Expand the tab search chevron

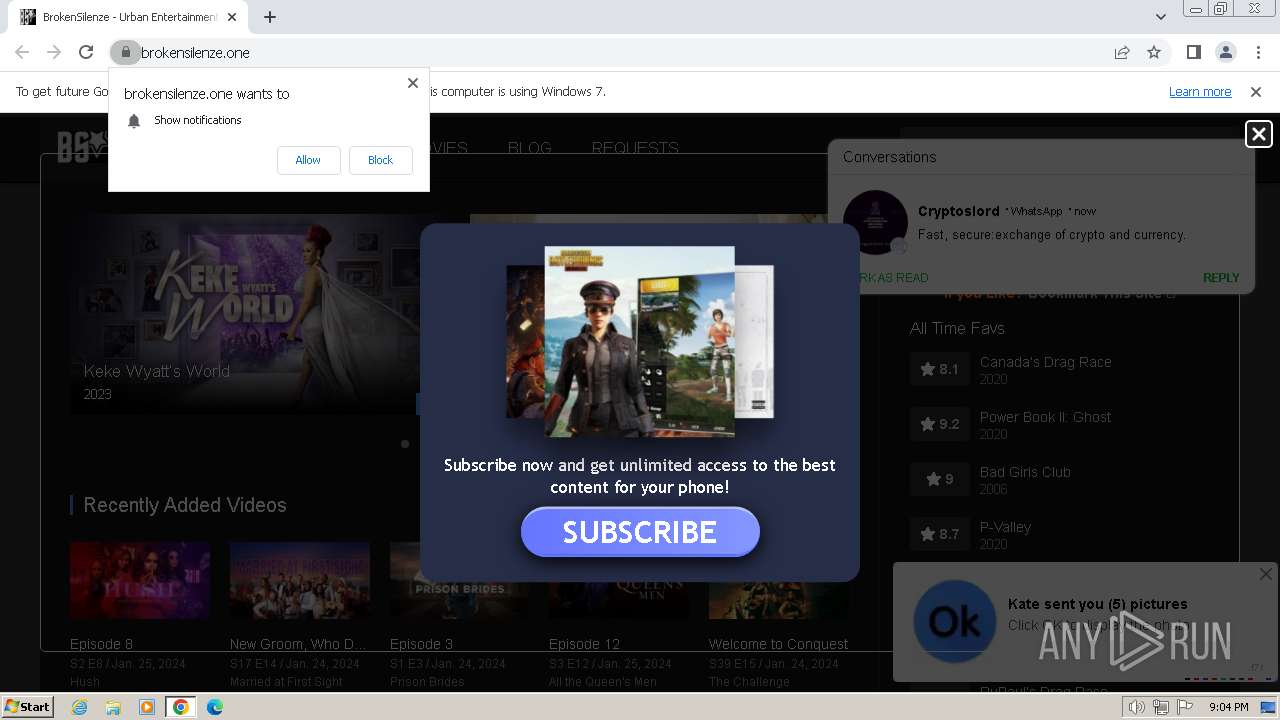click(x=1160, y=17)
